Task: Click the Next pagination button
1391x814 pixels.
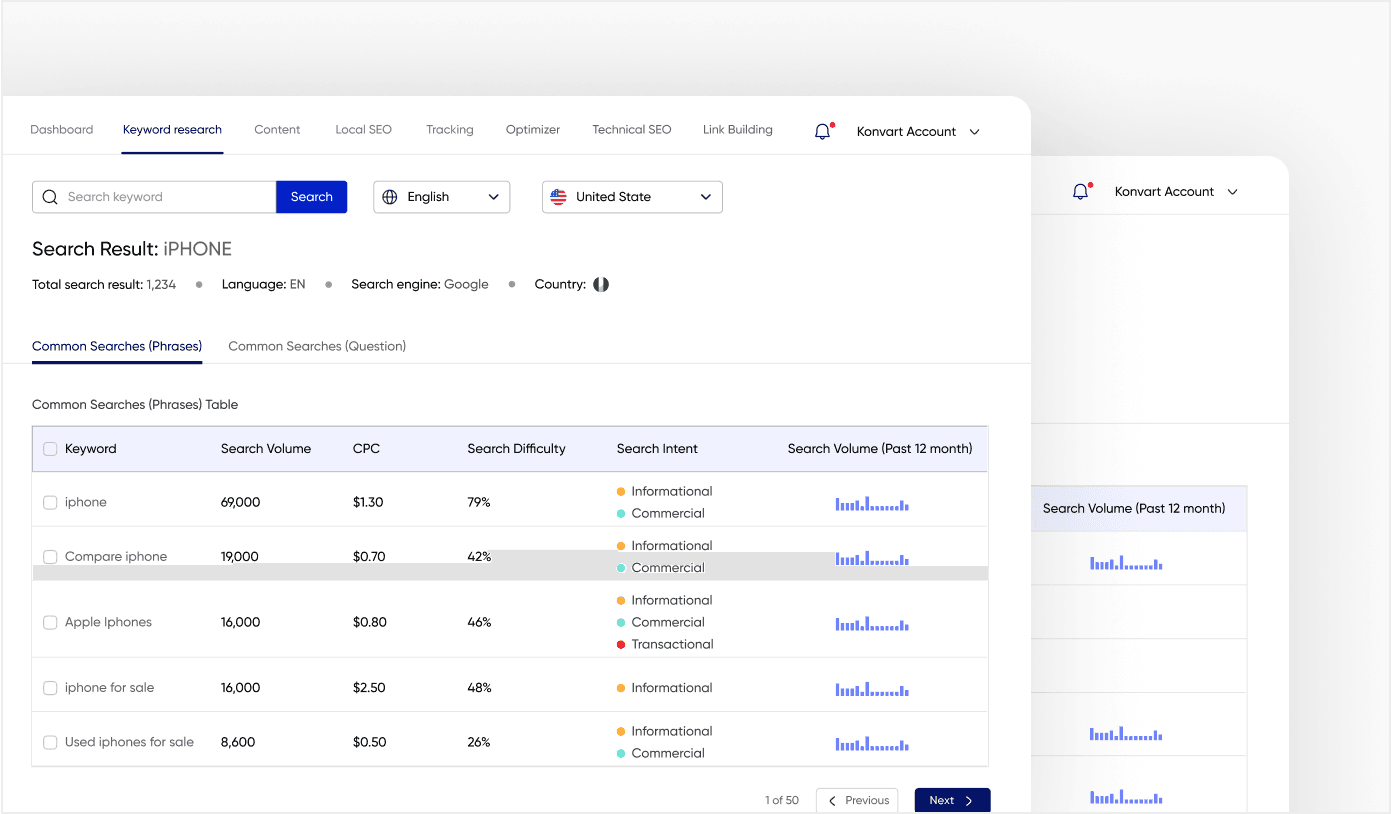Action: 951,800
